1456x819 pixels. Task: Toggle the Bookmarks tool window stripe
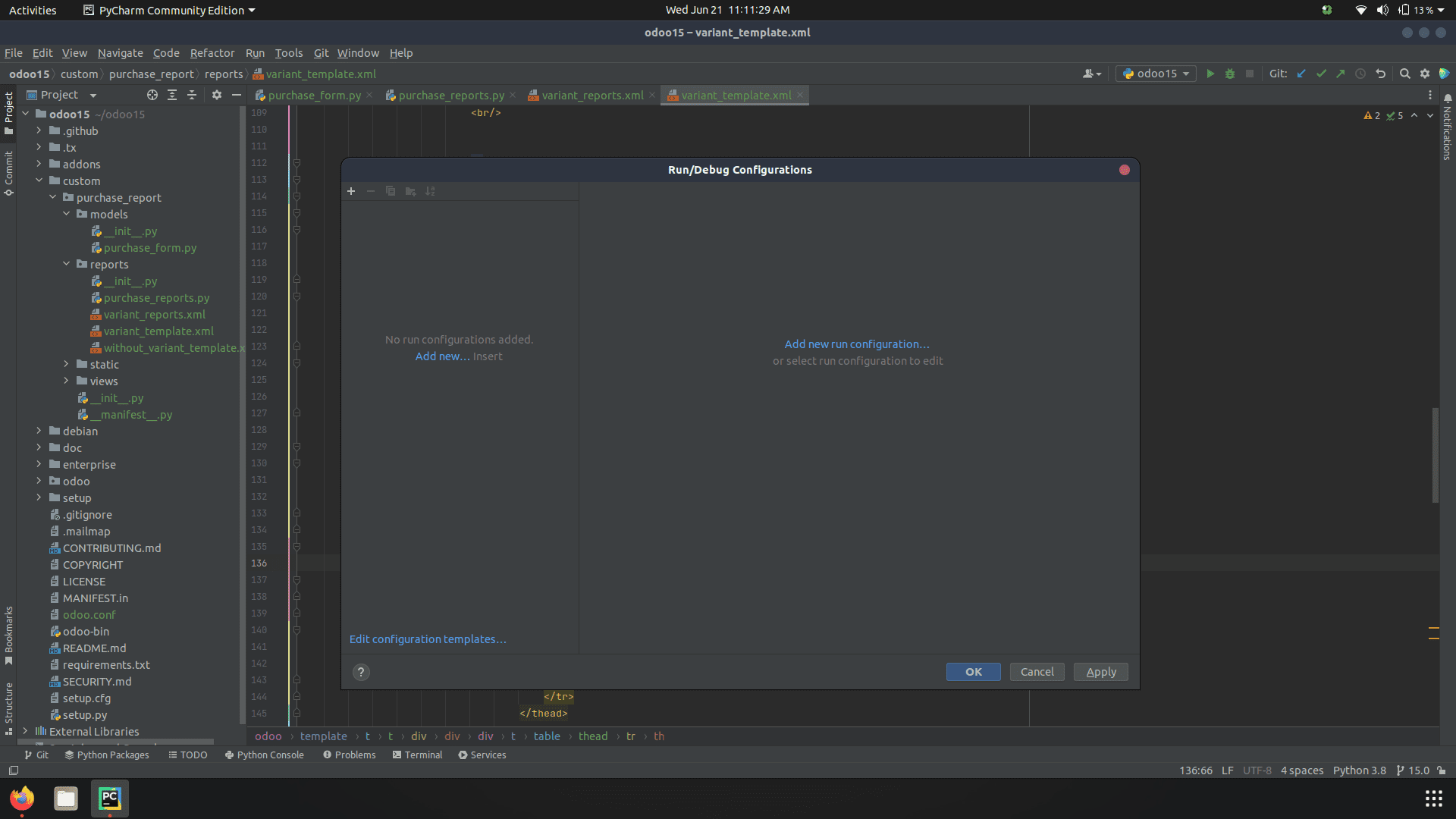8,635
